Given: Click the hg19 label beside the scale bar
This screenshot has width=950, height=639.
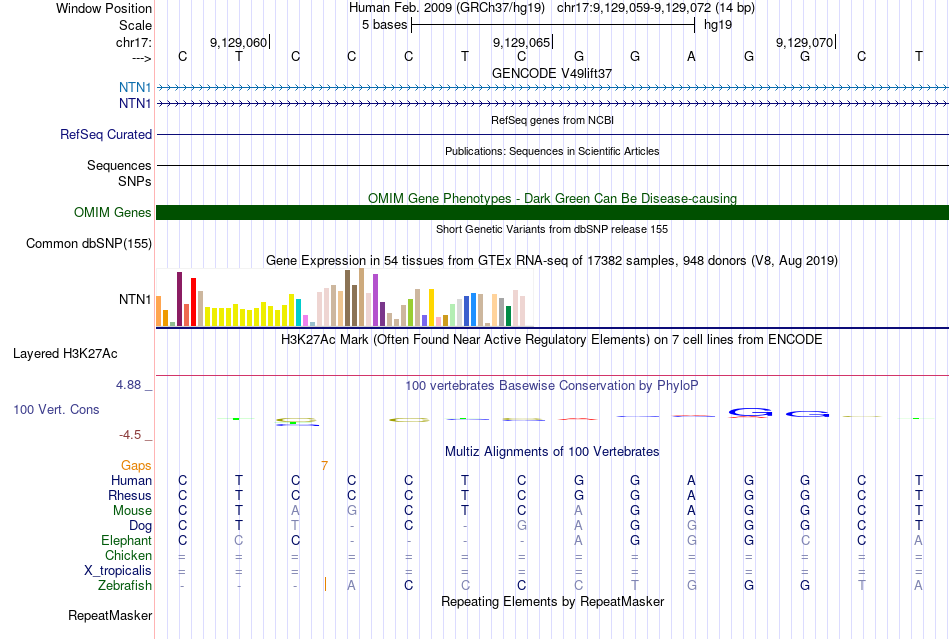Looking at the screenshot, I should pyautogui.click(x=718, y=25).
